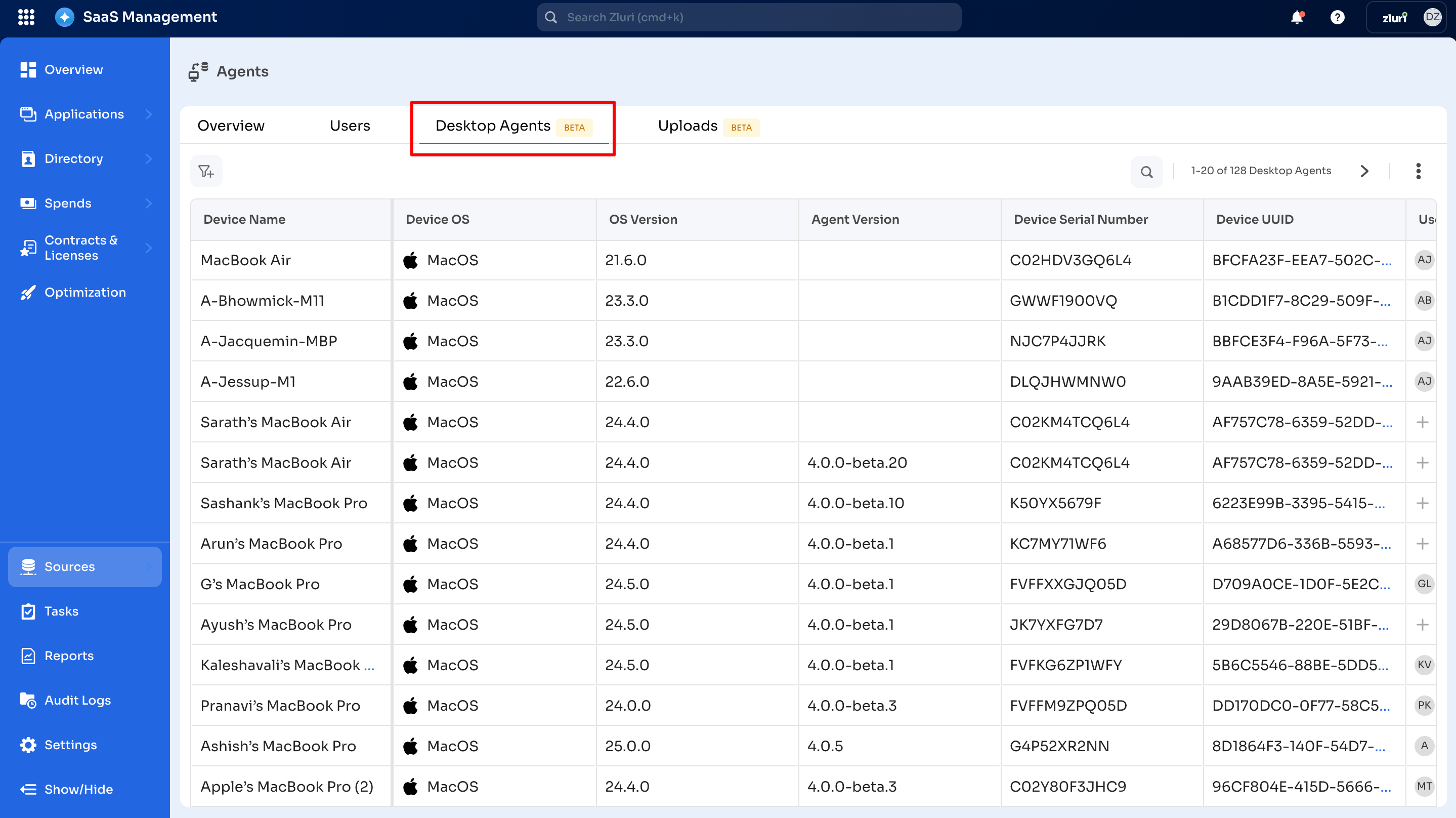
Task: Expand the Applications sidebar section
Action: (148, 114)
